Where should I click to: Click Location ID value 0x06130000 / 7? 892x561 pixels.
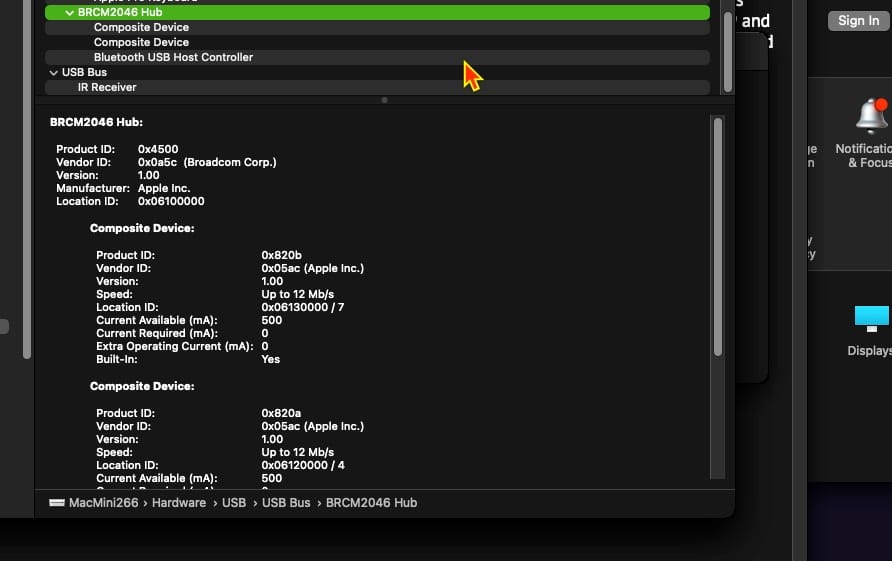click(x=303, y=307)
